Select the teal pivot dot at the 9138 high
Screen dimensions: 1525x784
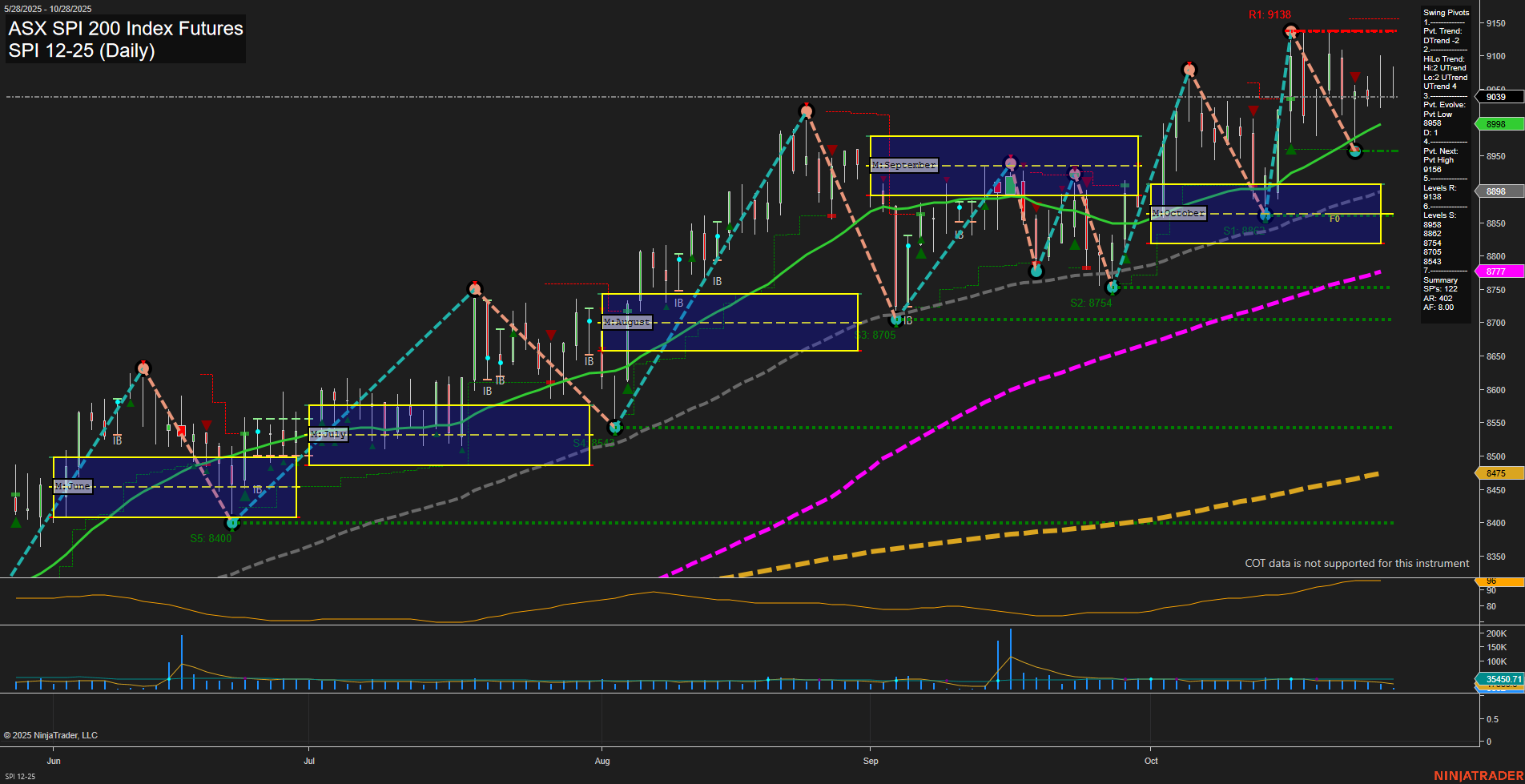(1290, 32)
